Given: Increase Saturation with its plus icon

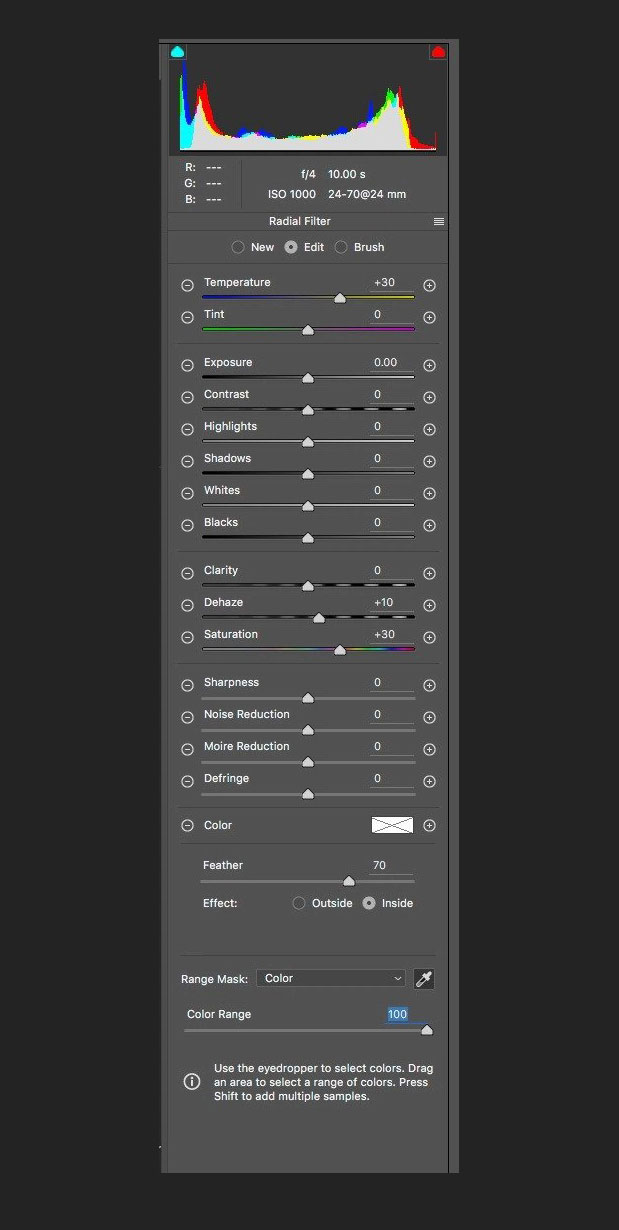Looking at the screenshot, I should (x=429, y=637).
